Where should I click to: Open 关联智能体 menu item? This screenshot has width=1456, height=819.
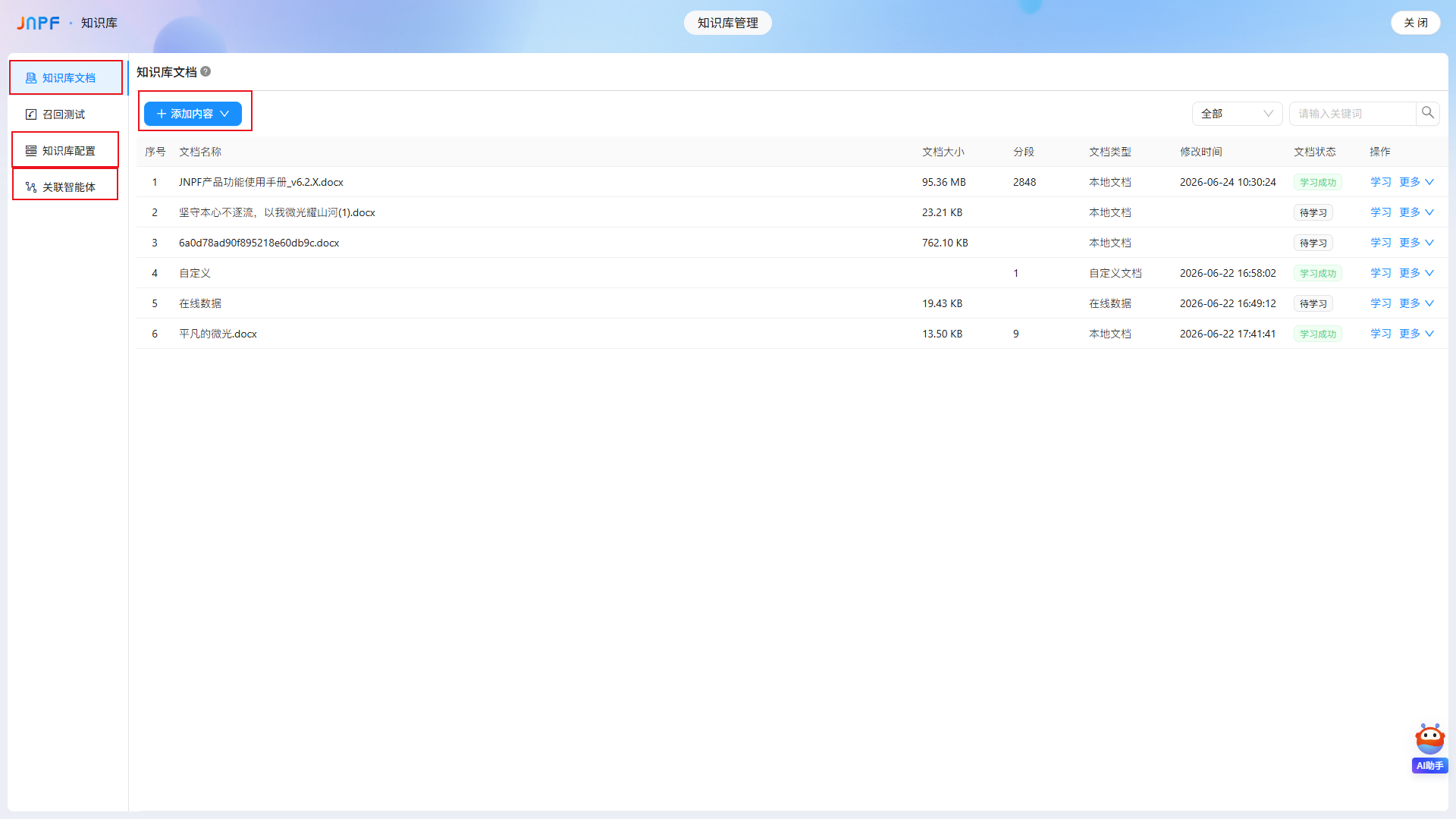click(x=65, y=187)
